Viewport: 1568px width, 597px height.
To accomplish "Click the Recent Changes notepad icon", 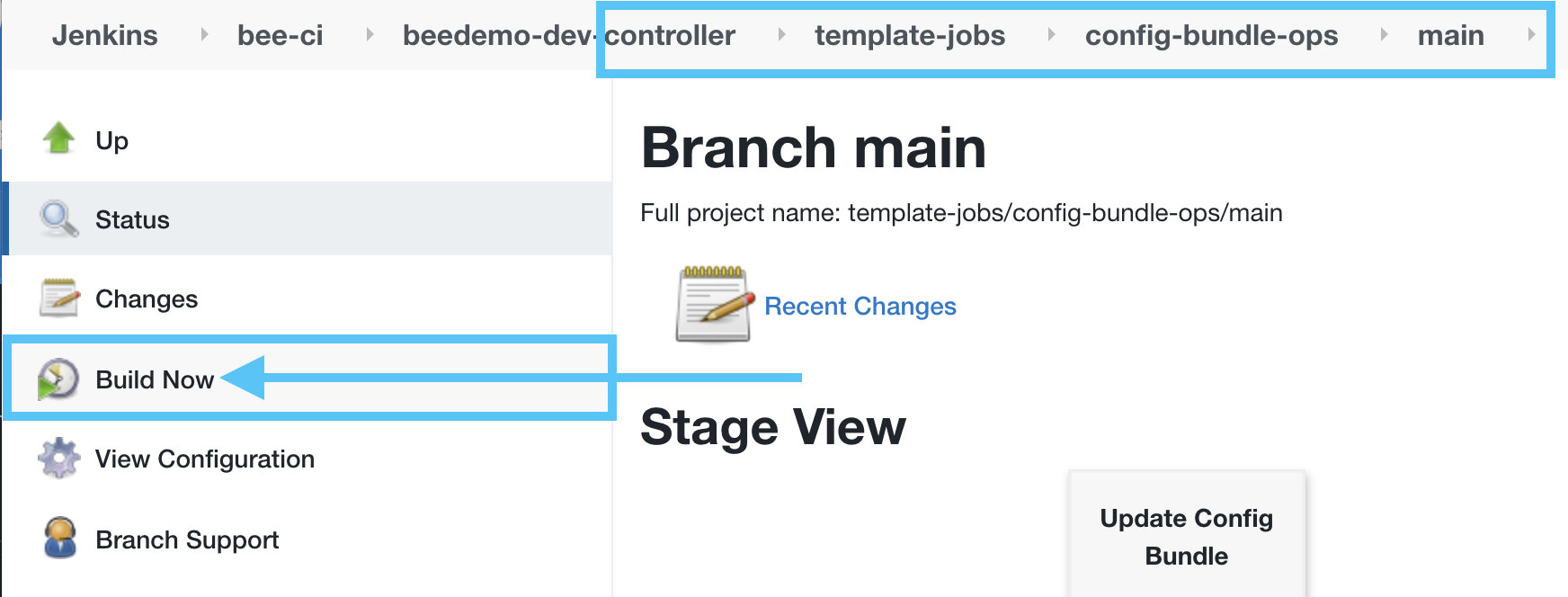I will pos(713,304).
